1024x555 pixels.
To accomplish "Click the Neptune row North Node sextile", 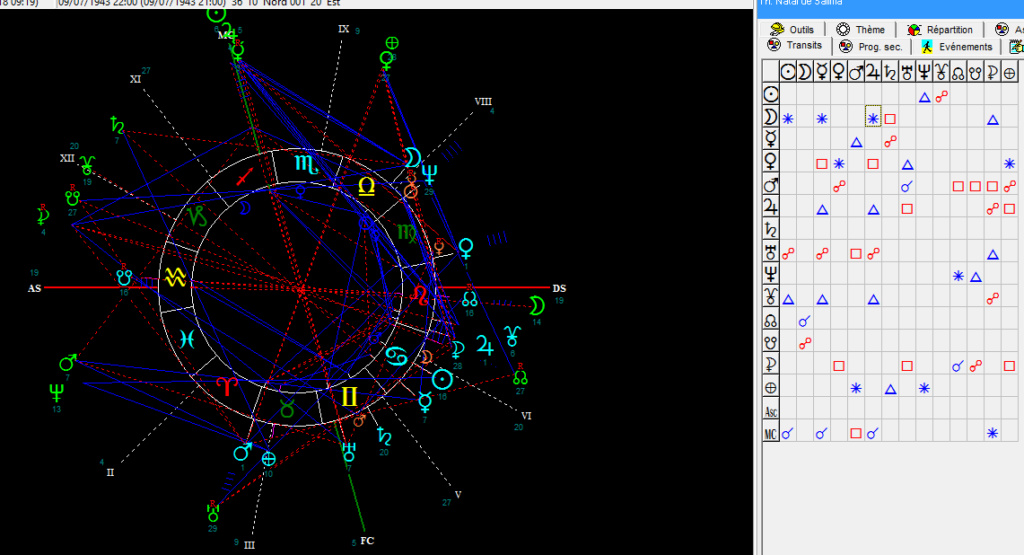I will [x=958, y=276].
